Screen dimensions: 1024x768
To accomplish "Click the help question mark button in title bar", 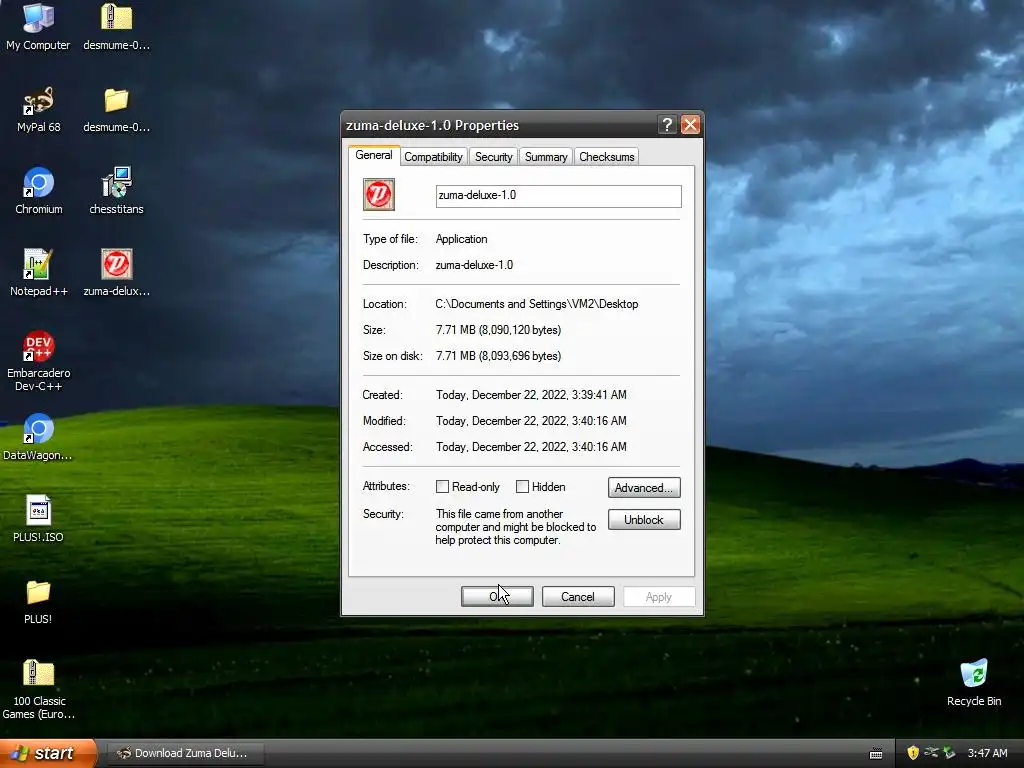I will tap(667, 125).
